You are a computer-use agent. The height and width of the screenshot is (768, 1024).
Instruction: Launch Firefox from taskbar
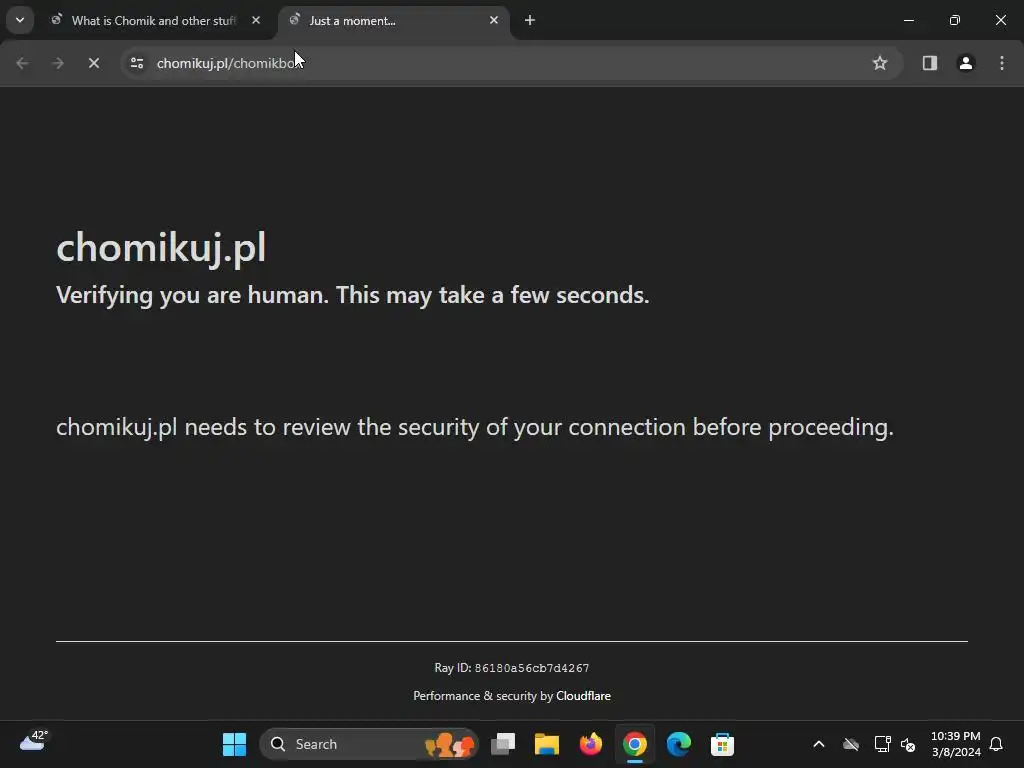click(590, 744)
